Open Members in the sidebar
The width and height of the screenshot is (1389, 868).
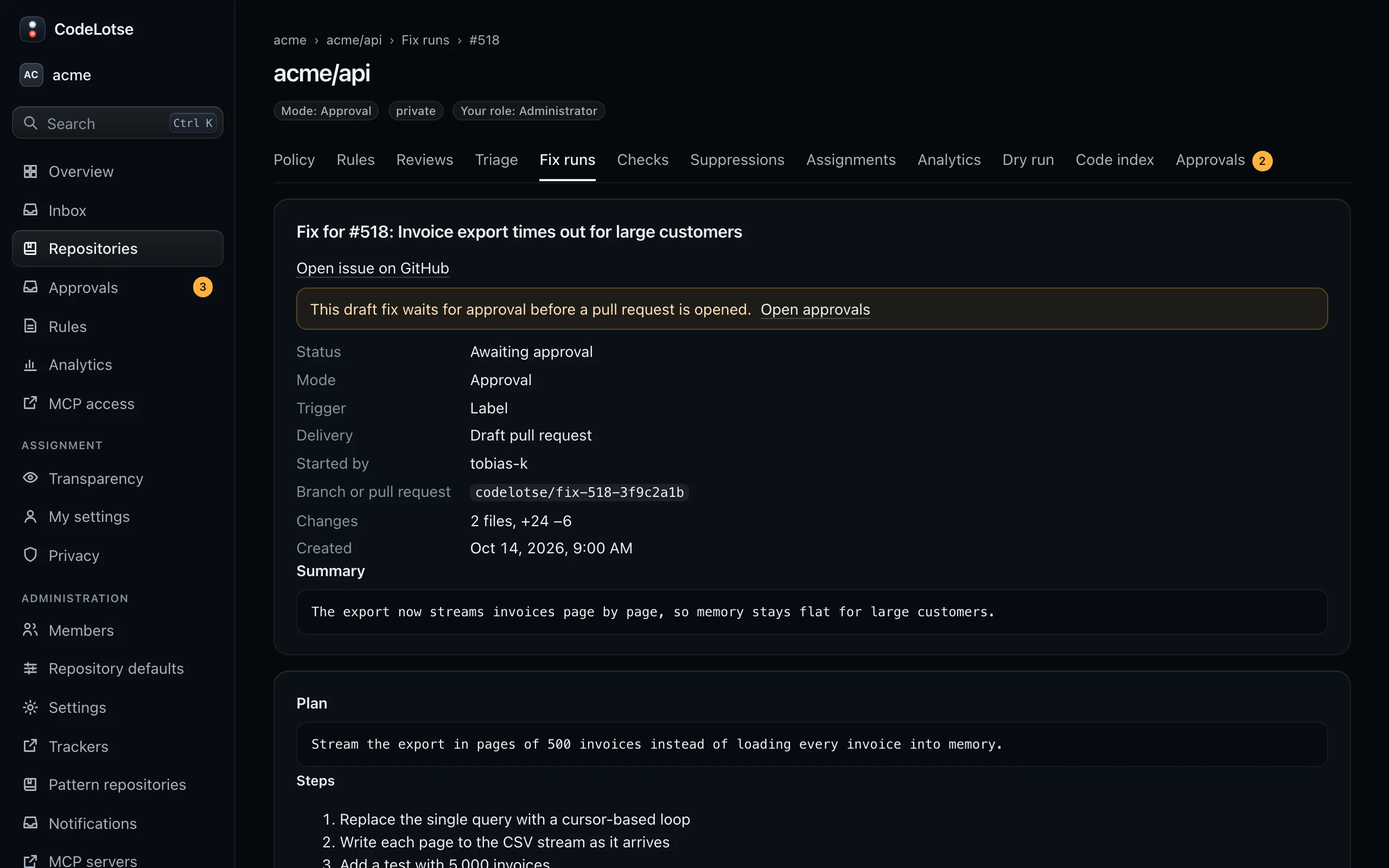coord(118,630)
